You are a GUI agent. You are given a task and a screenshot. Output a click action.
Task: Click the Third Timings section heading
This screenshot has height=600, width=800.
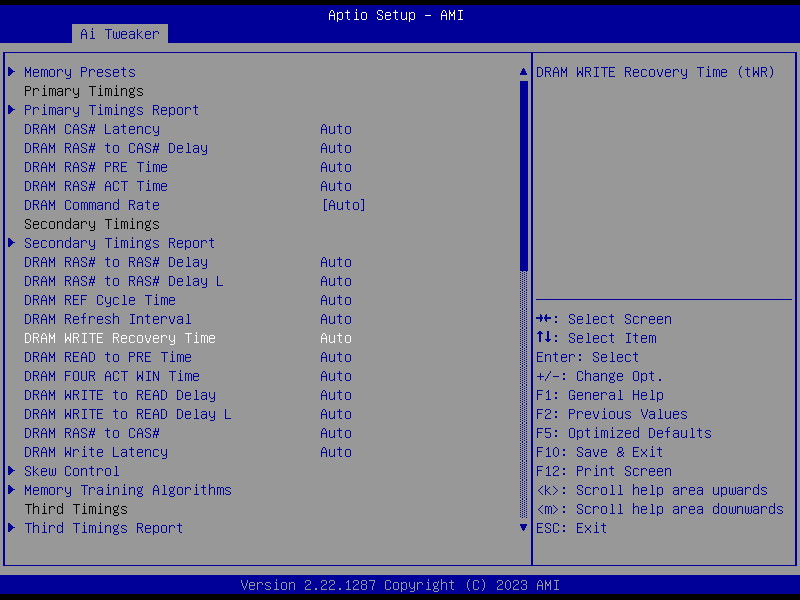76,509
